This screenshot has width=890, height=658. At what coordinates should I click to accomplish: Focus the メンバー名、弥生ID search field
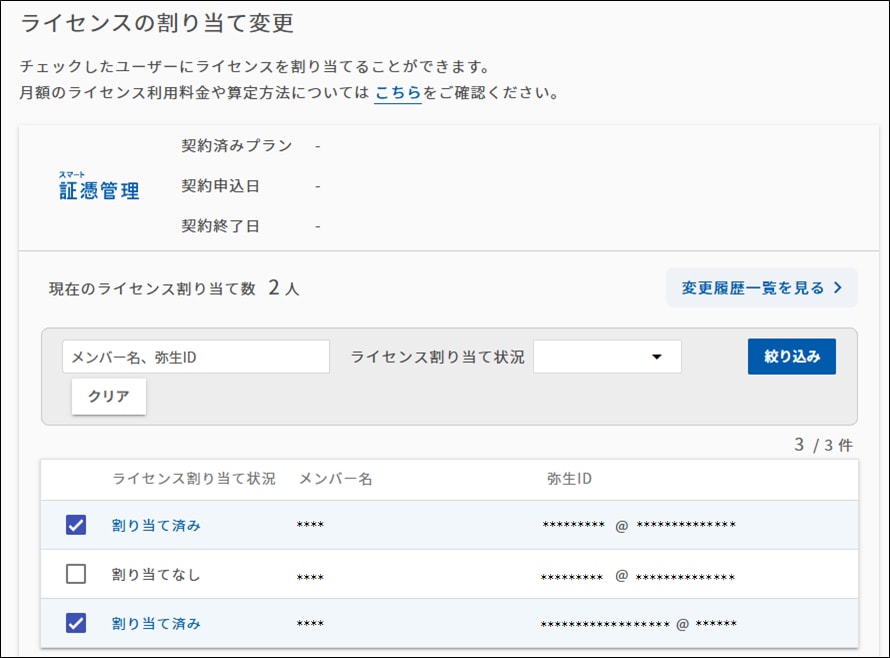point(196,357)
